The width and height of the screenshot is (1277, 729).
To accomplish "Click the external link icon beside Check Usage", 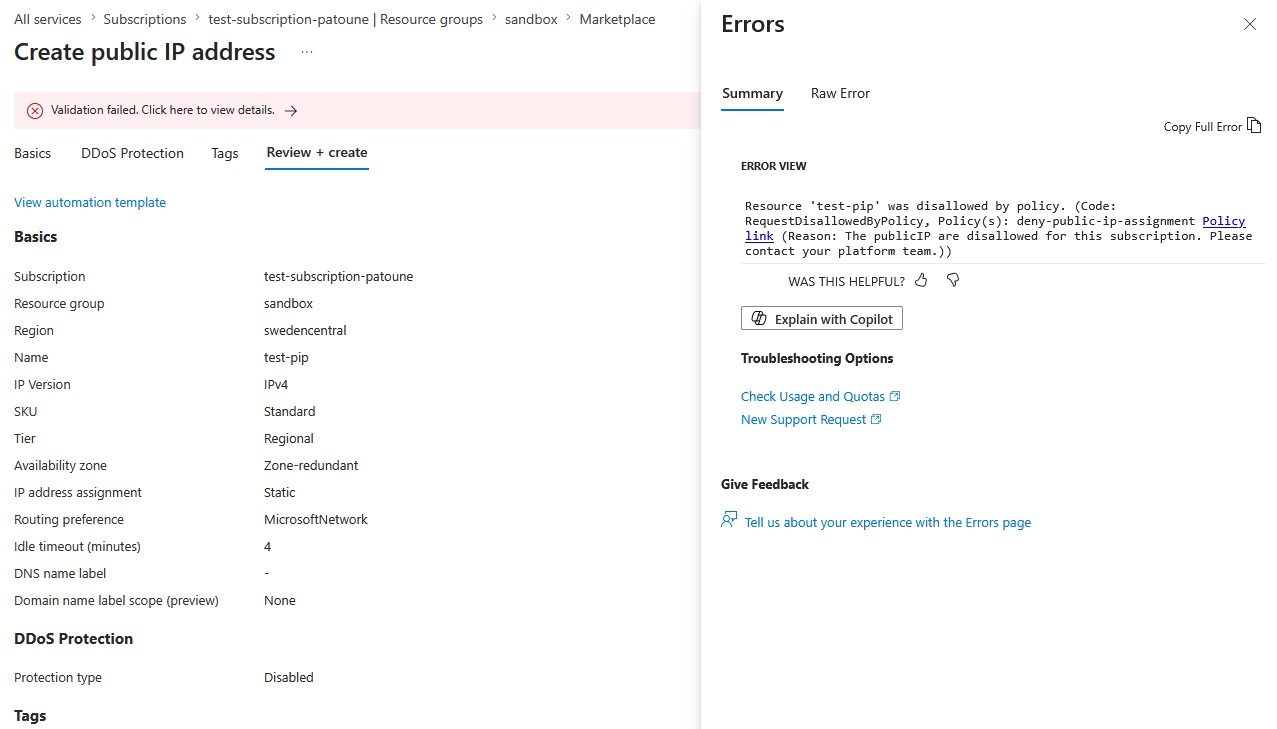I will click(895, 396).
